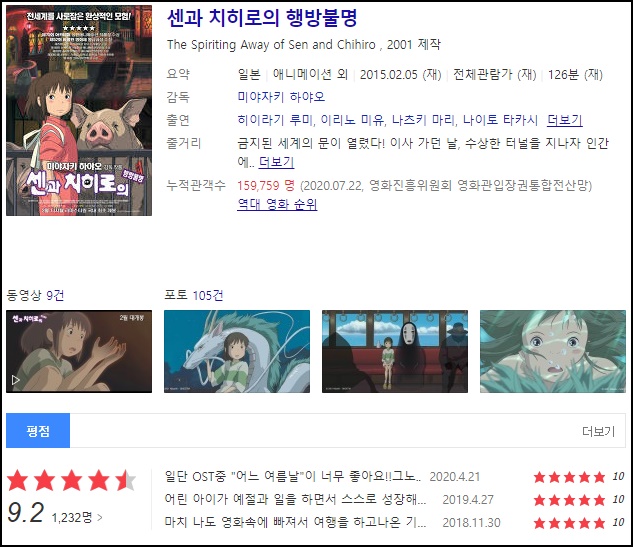This screenshot has width=633, height=547.
Task: Open actor 이리노 미유 page
Action: (x=353, y=120)
